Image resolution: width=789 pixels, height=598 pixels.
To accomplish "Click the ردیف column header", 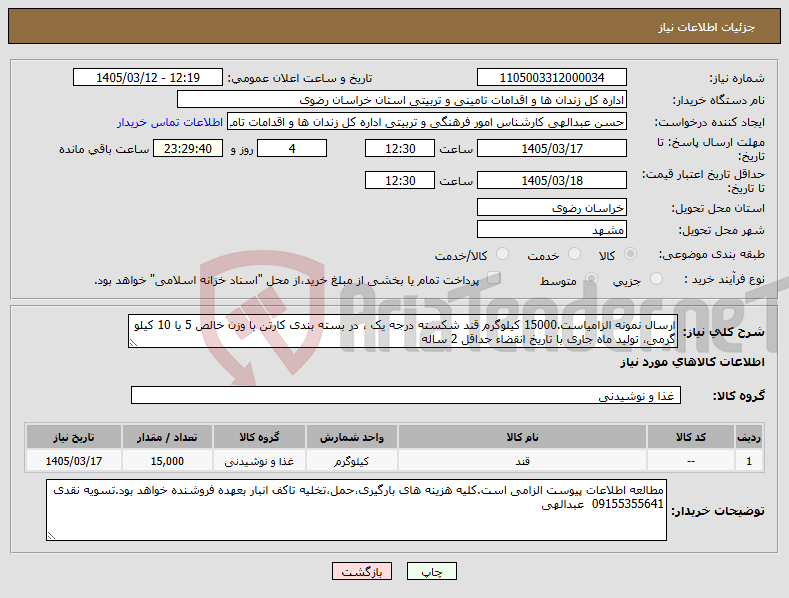I will point(749,437).
